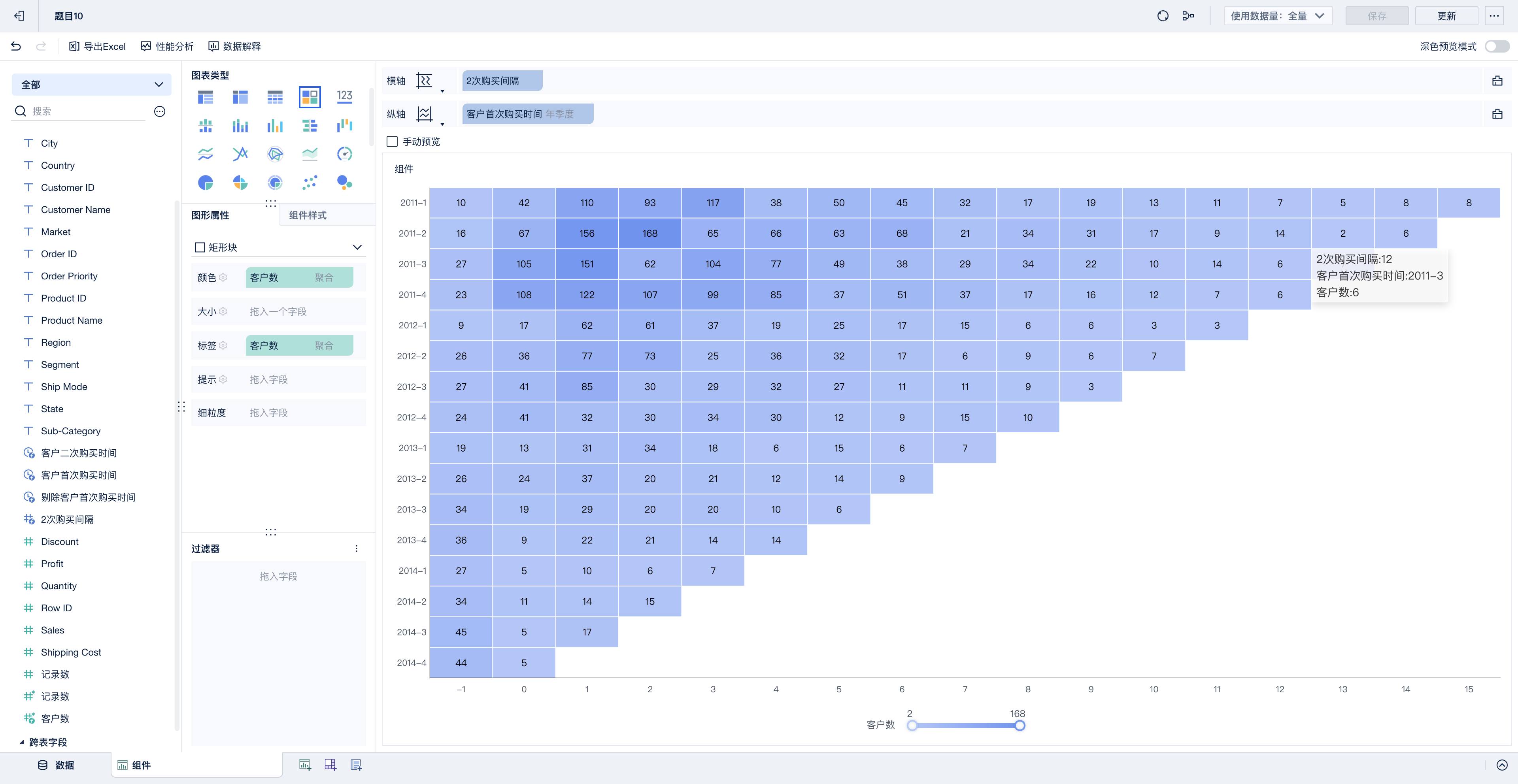Image resolution: width=1518 pixels, height=784 pixels.
Task: Choose the waterfall chart type icon
Action: pyautogui.click(x=344, y=125)
